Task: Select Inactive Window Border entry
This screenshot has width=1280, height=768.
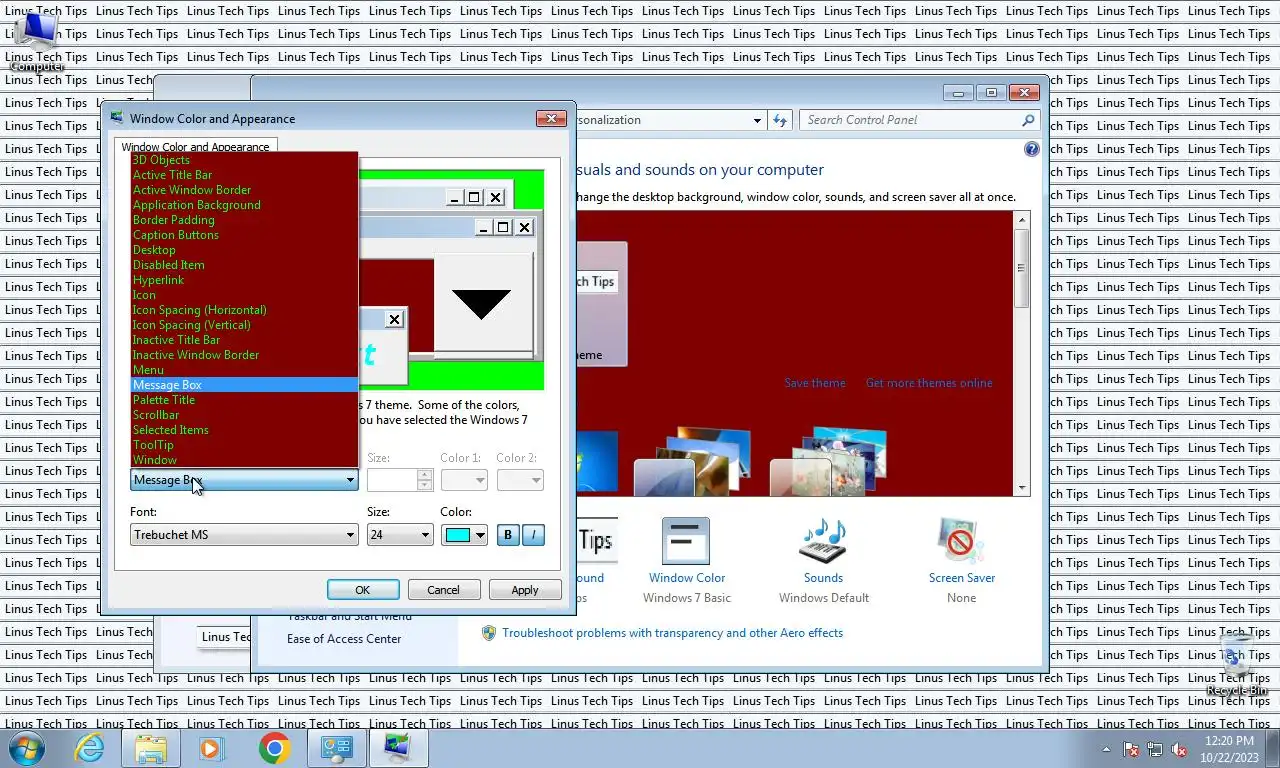Action: point(244,355)
